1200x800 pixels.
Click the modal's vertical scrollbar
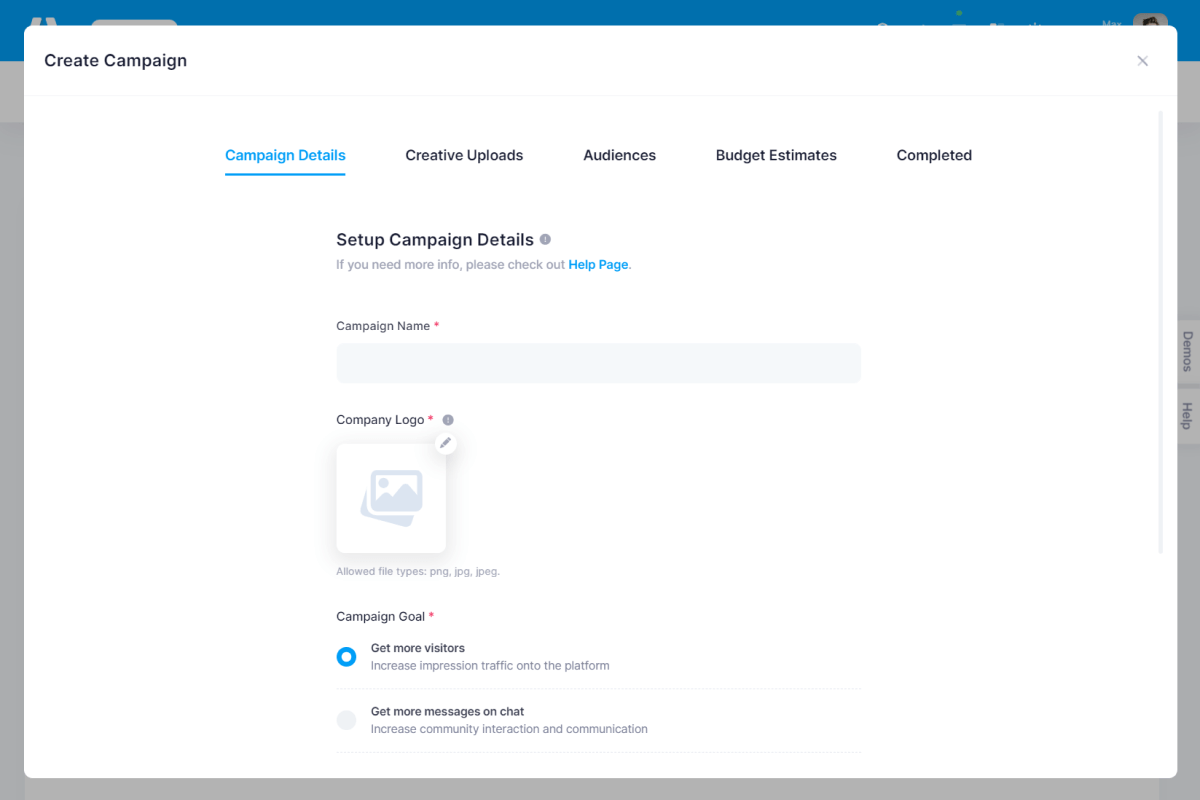click(1160, 330)
